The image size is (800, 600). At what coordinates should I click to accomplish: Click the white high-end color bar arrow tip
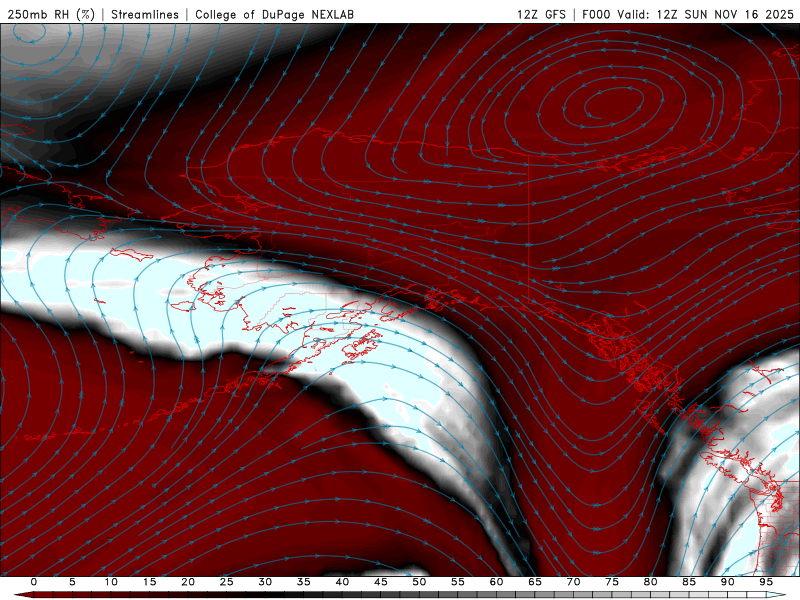point(777,595)
